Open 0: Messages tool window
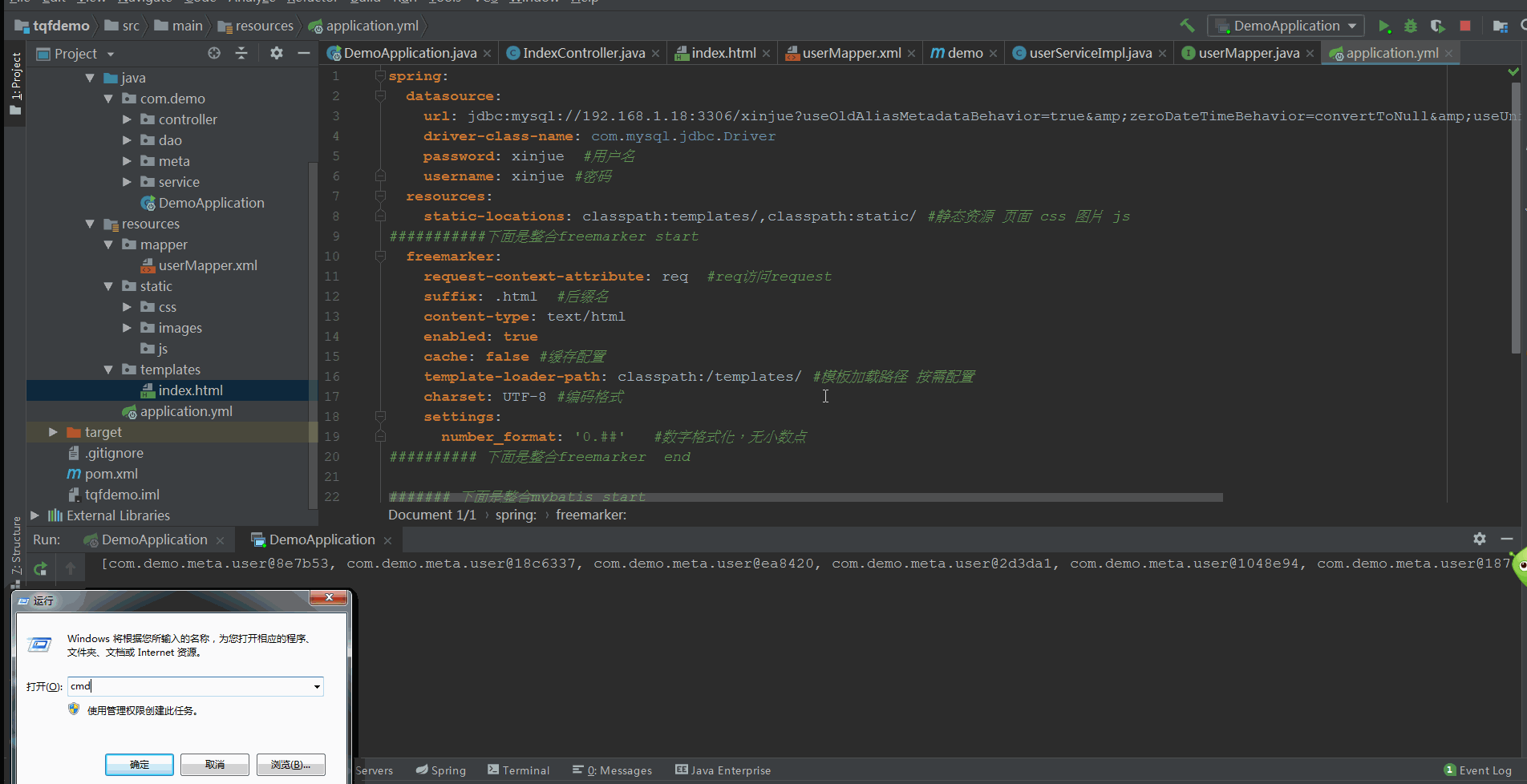1527x784 pixels. click(x=612, y=770)
